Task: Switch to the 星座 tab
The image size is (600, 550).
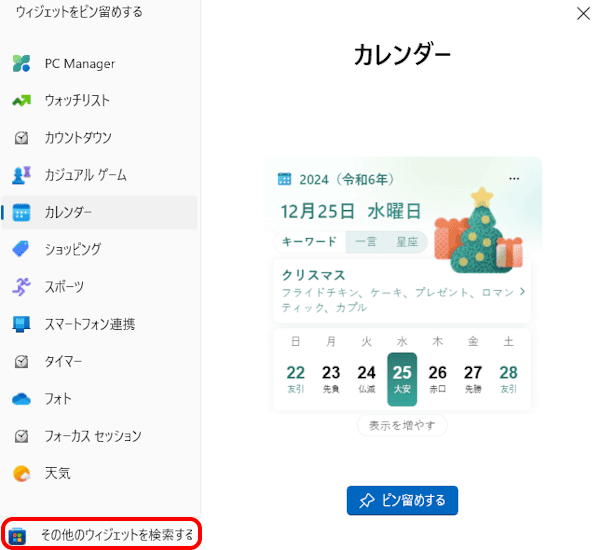Action: coord(406,242)
